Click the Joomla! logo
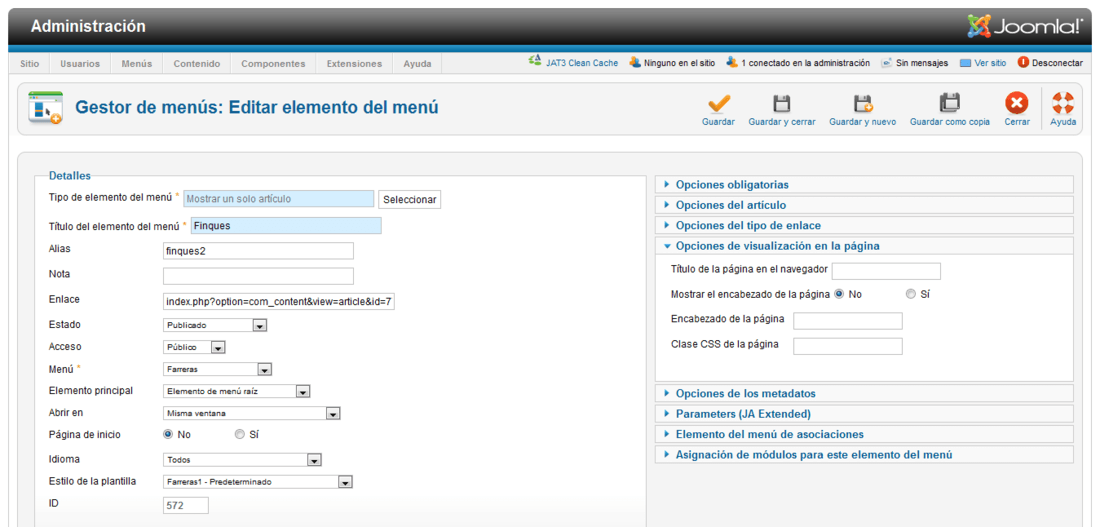Screen dimensions: 1100x527 click(1024, 26)
